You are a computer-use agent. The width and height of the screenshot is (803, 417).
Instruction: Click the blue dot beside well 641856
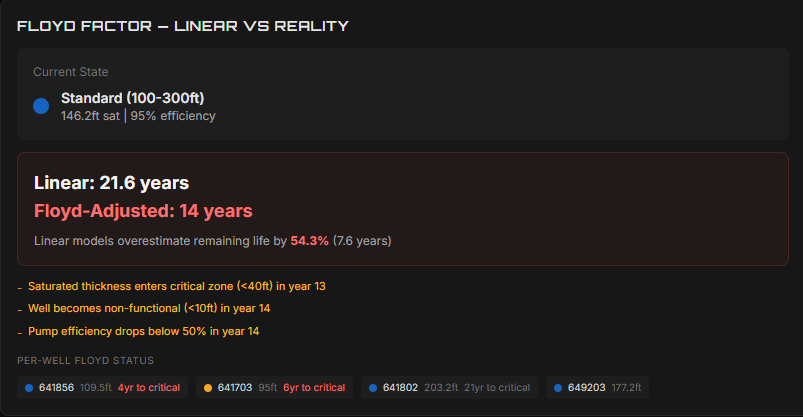[29, 388]
